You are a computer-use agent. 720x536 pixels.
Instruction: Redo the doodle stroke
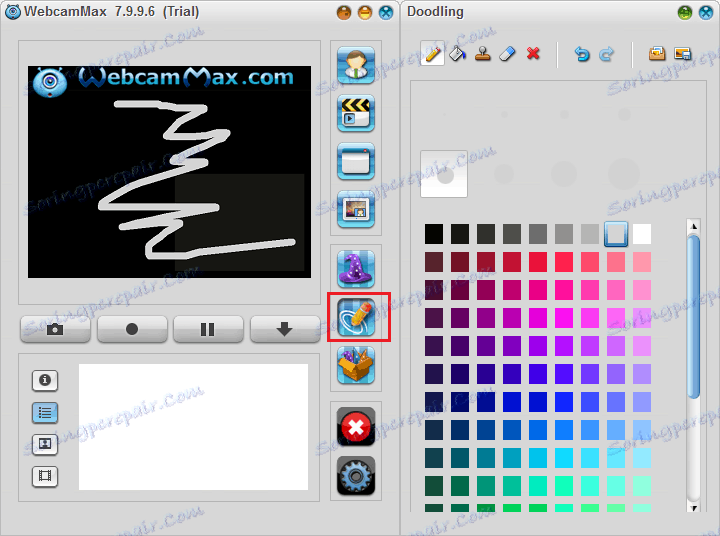(607, 54)
